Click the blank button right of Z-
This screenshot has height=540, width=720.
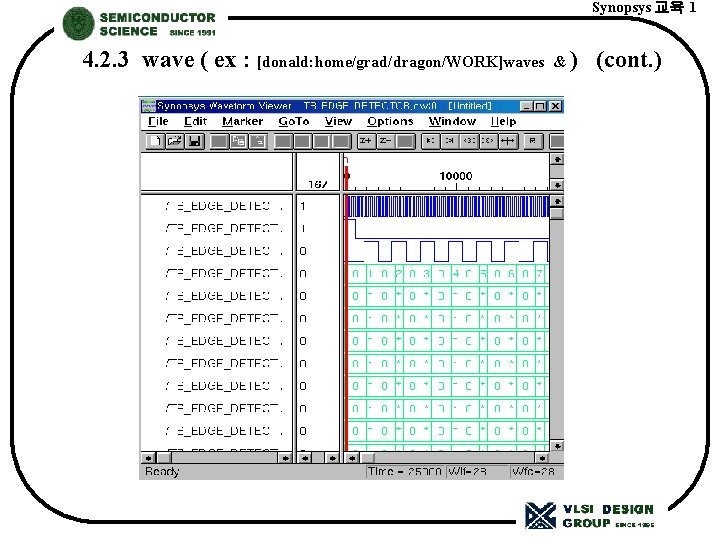pos(405,141)
